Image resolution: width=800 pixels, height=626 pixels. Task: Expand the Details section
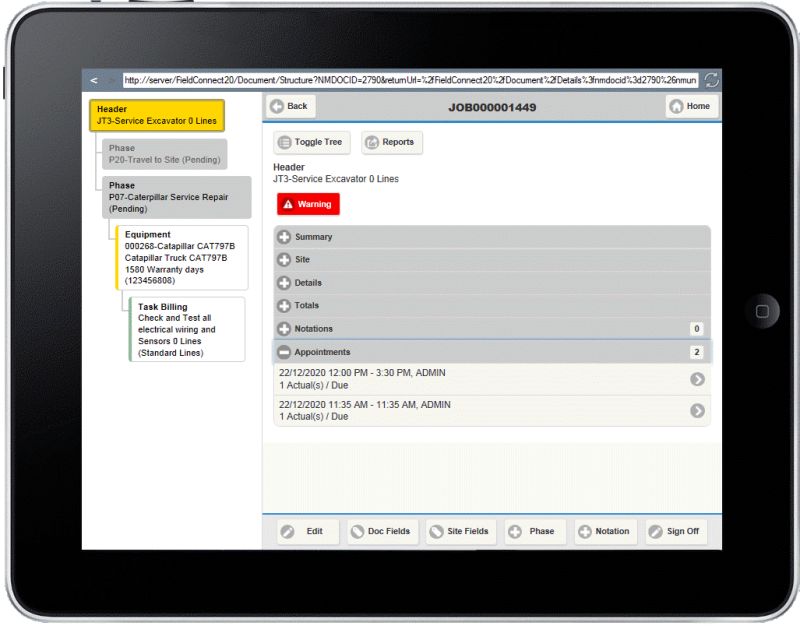pyautogui.click(x=492, y=283)
